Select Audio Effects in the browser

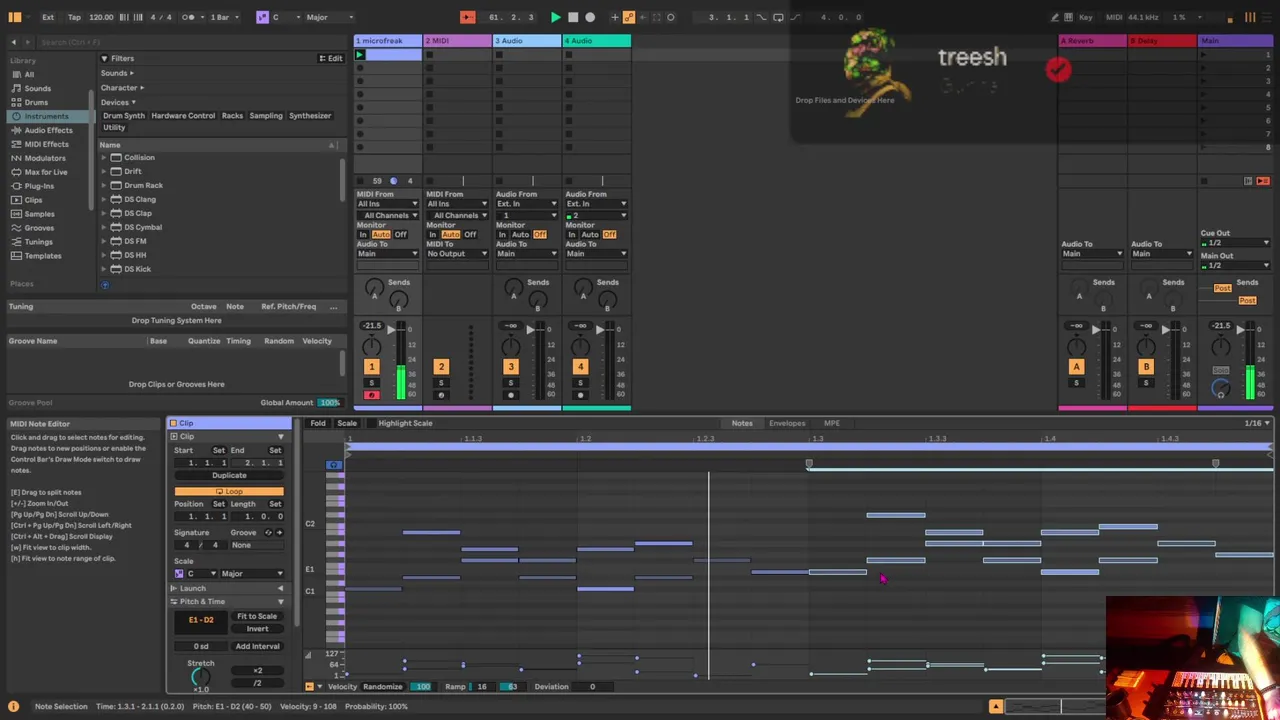(48, 130)
